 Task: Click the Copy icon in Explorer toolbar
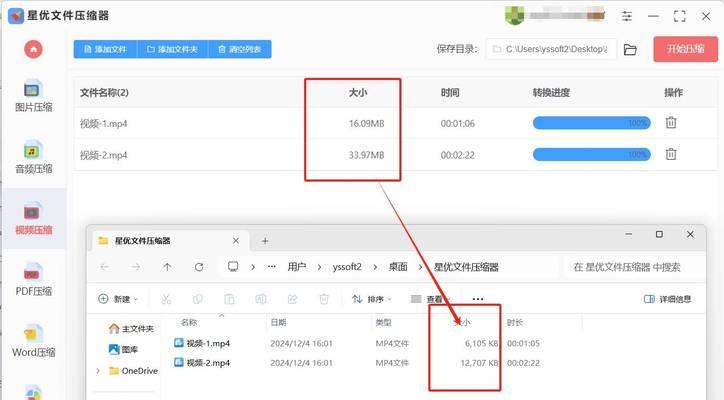tap(198, 299)
